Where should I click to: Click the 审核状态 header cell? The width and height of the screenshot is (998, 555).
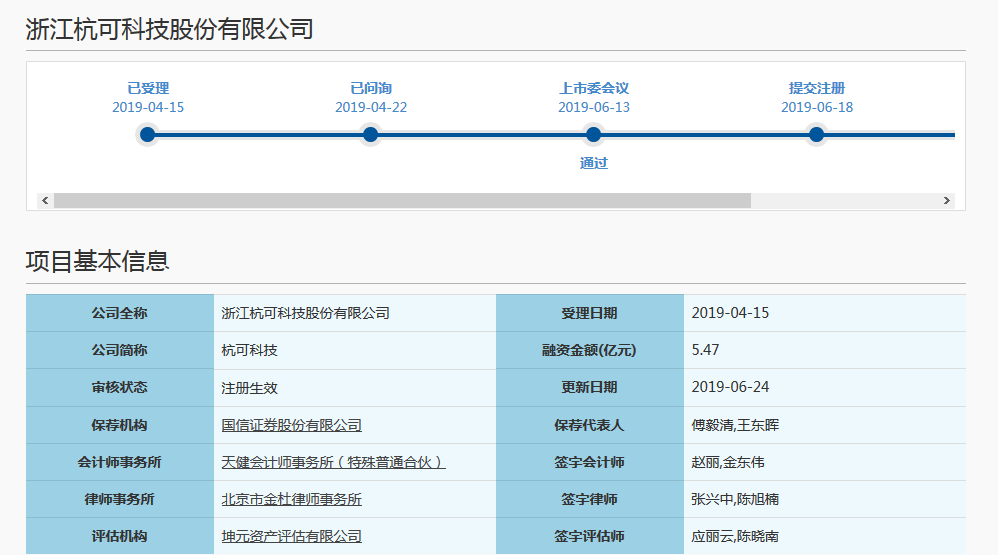(120, 388)
